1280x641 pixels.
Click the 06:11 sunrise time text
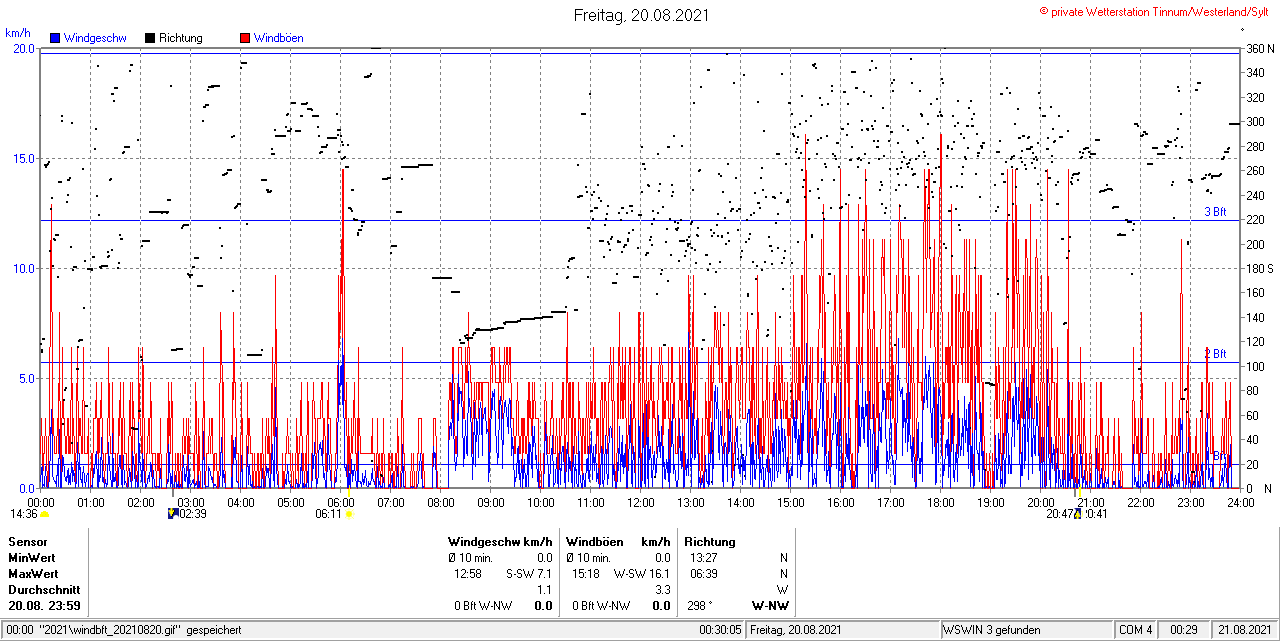[329, 514]
